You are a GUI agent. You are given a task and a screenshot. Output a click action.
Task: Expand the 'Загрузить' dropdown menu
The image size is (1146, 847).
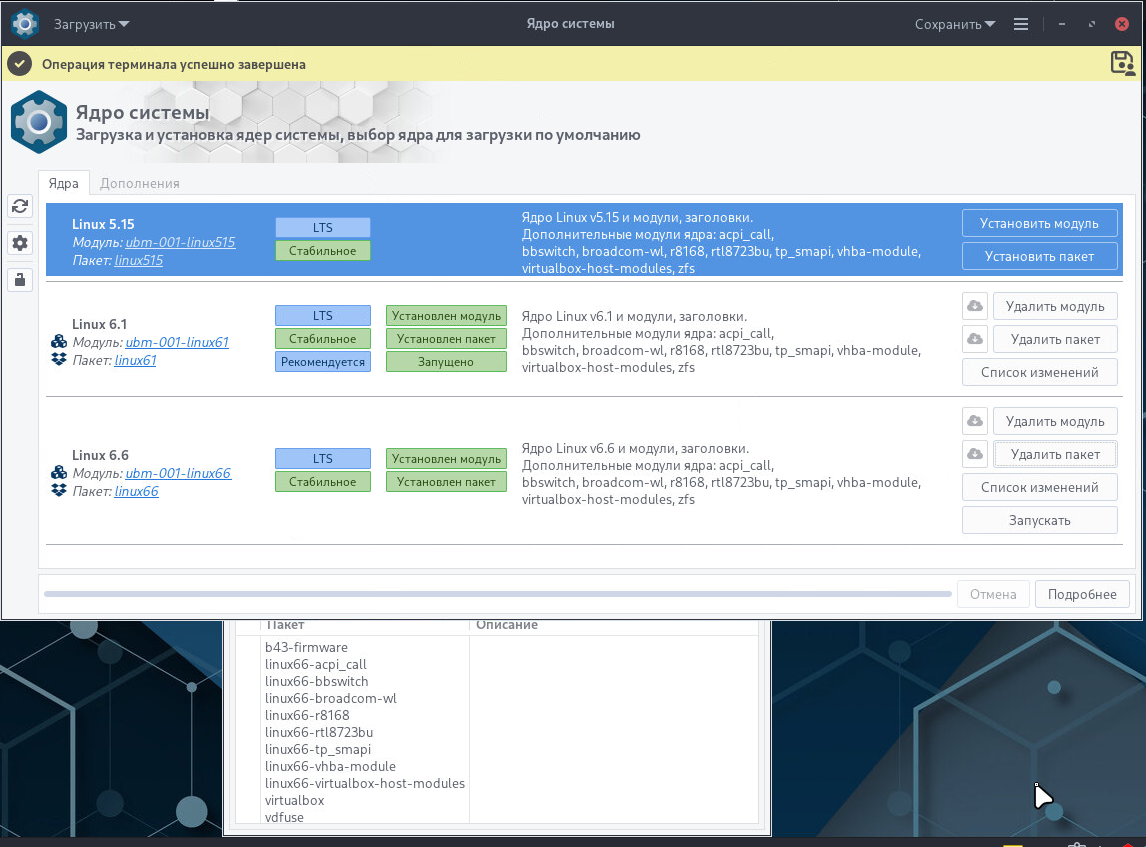tap(91, 24)
